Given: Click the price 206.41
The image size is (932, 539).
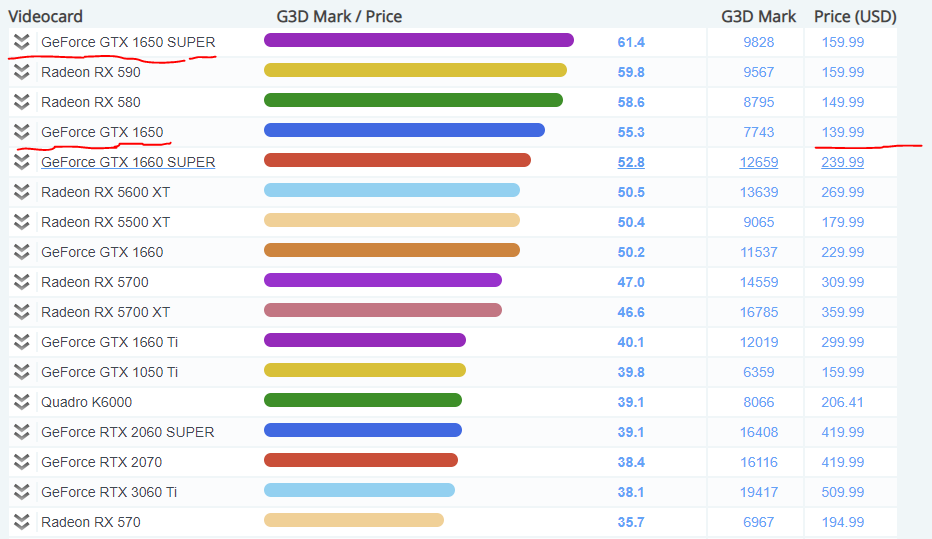Looking at the screenshot, I should tap(842, 402).
